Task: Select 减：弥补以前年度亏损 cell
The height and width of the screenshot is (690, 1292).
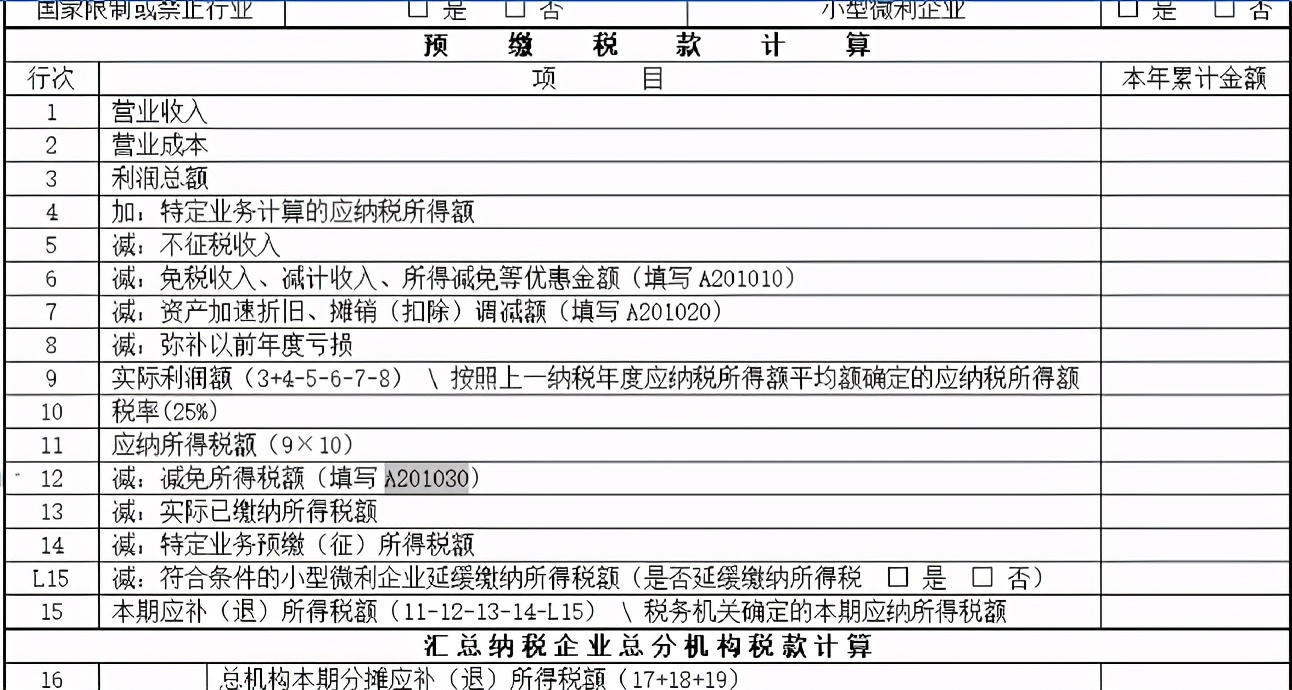Action: coord(599,345)
